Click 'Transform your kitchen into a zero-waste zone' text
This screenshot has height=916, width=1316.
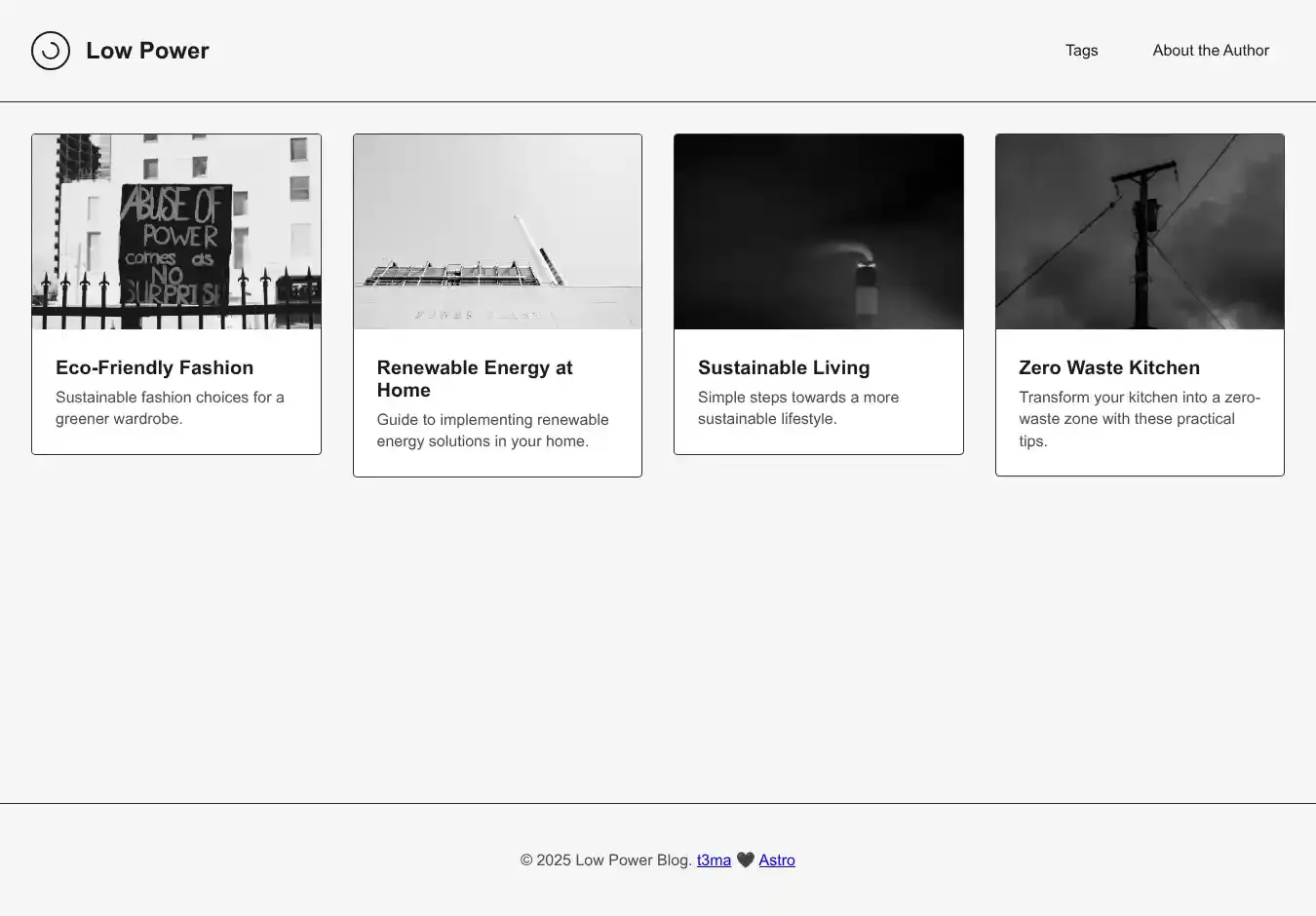coord(1140,419)
